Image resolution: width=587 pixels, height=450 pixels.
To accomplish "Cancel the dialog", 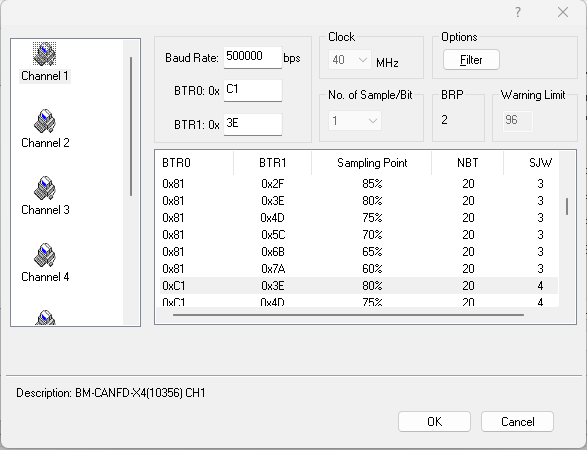I will point(517,422).
